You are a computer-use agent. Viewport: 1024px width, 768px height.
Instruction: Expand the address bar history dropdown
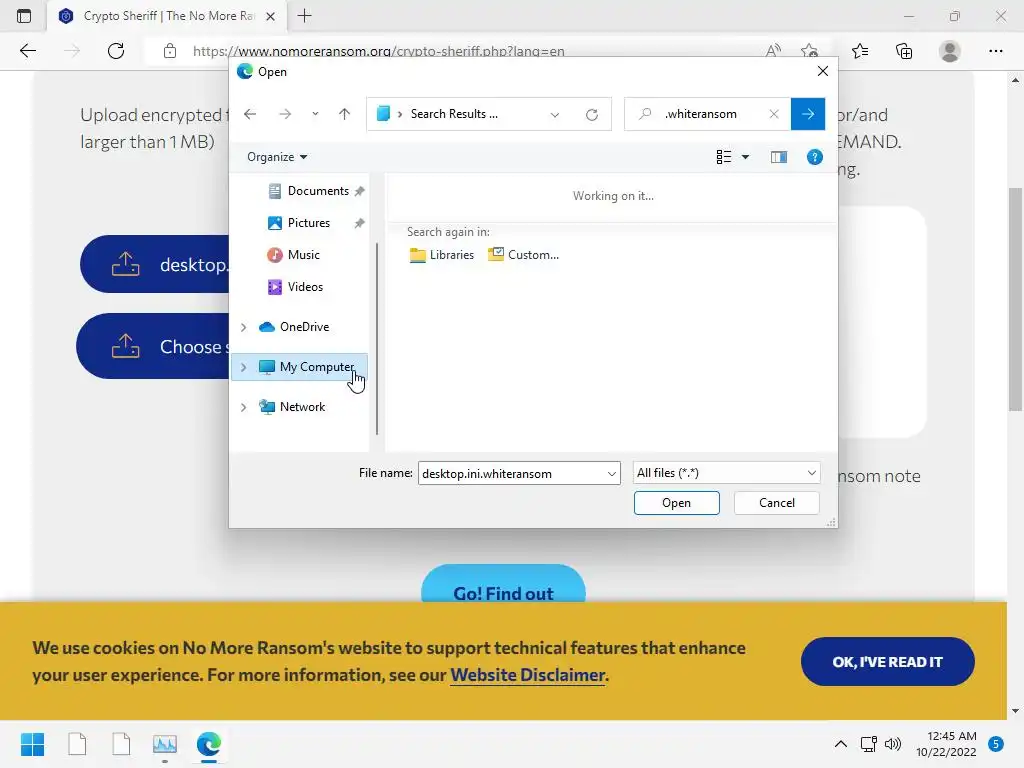(x=554, y=114)
